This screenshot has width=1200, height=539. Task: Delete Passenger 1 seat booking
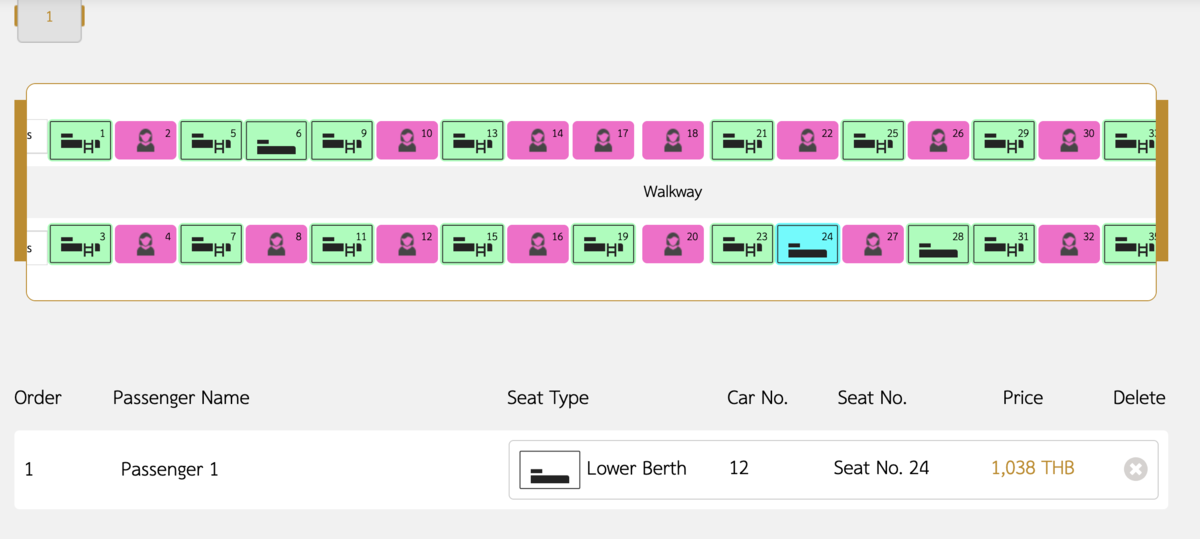point(1135,469)
